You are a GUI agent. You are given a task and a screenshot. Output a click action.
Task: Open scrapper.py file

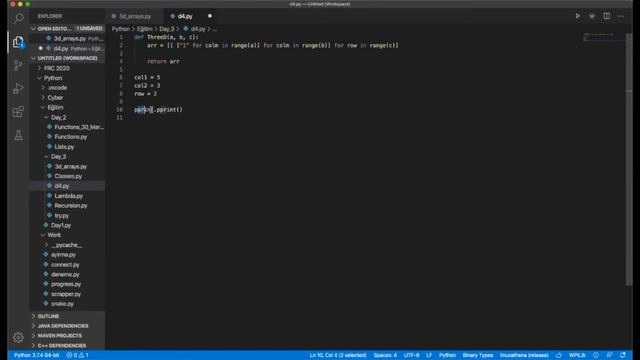[67, 294]
